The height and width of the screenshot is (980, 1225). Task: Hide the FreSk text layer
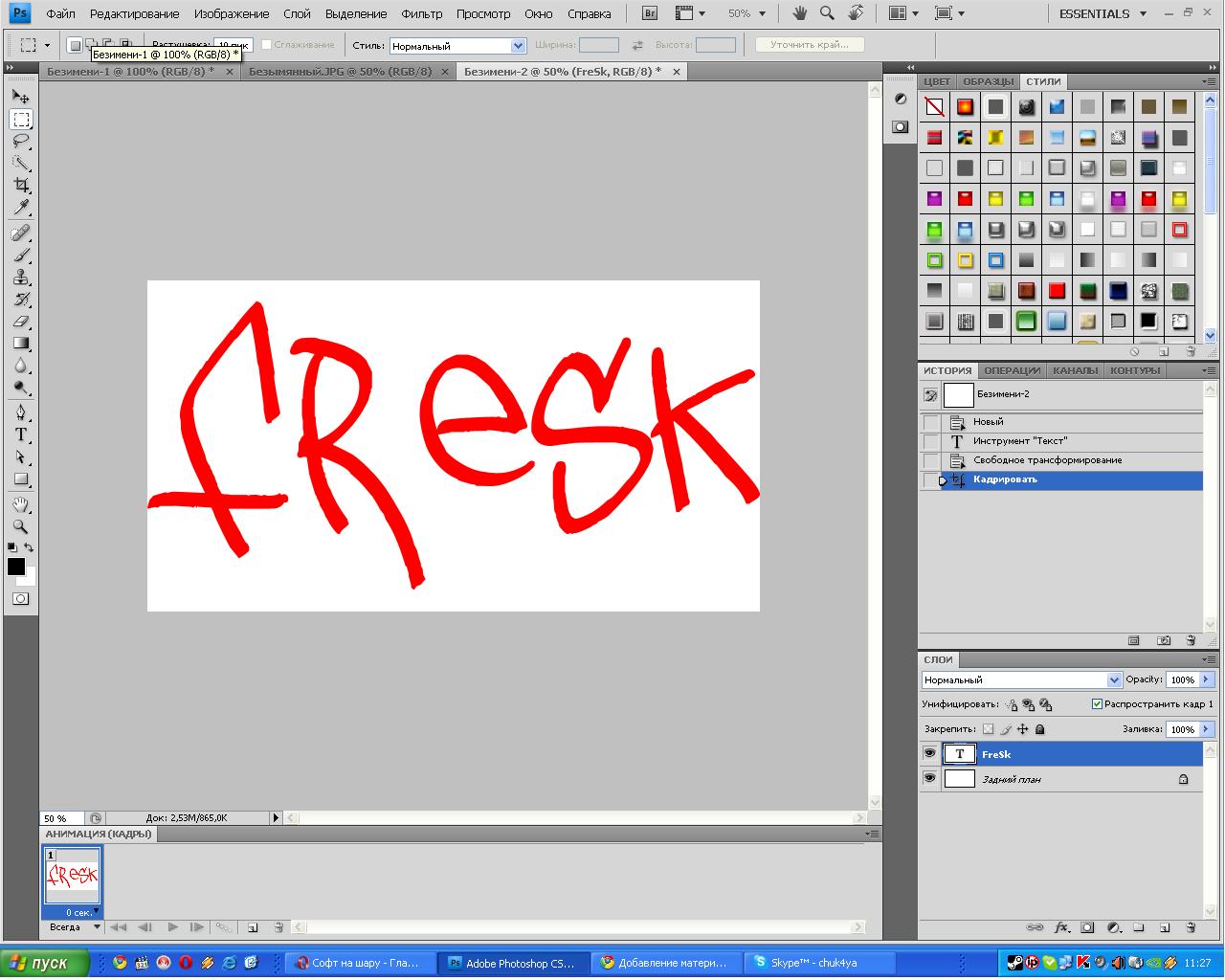click(x=929, y=754)
